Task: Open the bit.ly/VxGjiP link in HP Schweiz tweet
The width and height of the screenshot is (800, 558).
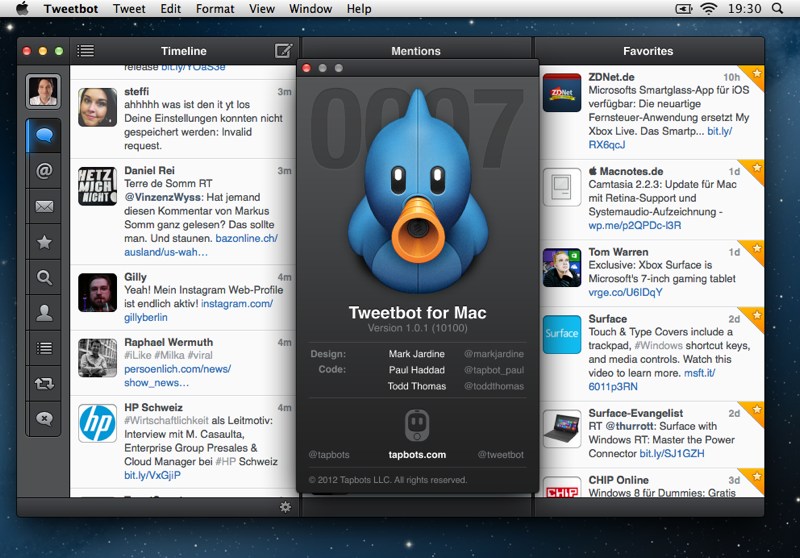Action: (152, 475)
